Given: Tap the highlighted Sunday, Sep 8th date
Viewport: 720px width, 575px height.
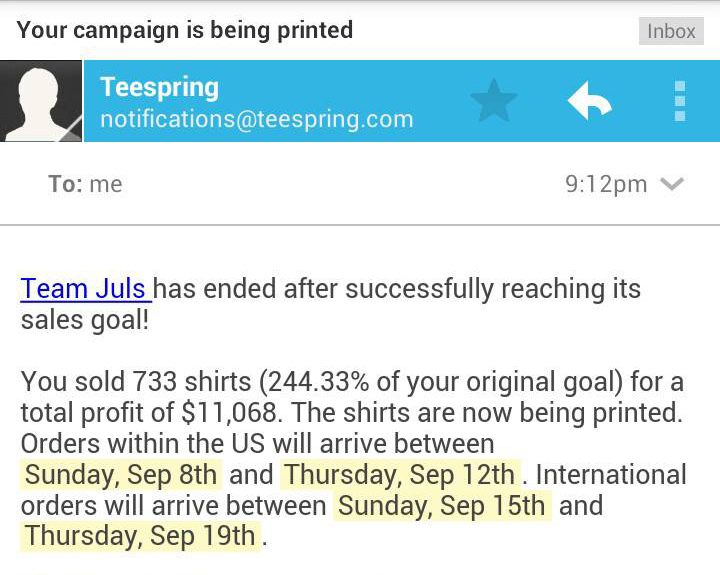Looking at the screenshot, I should [121, 474].
